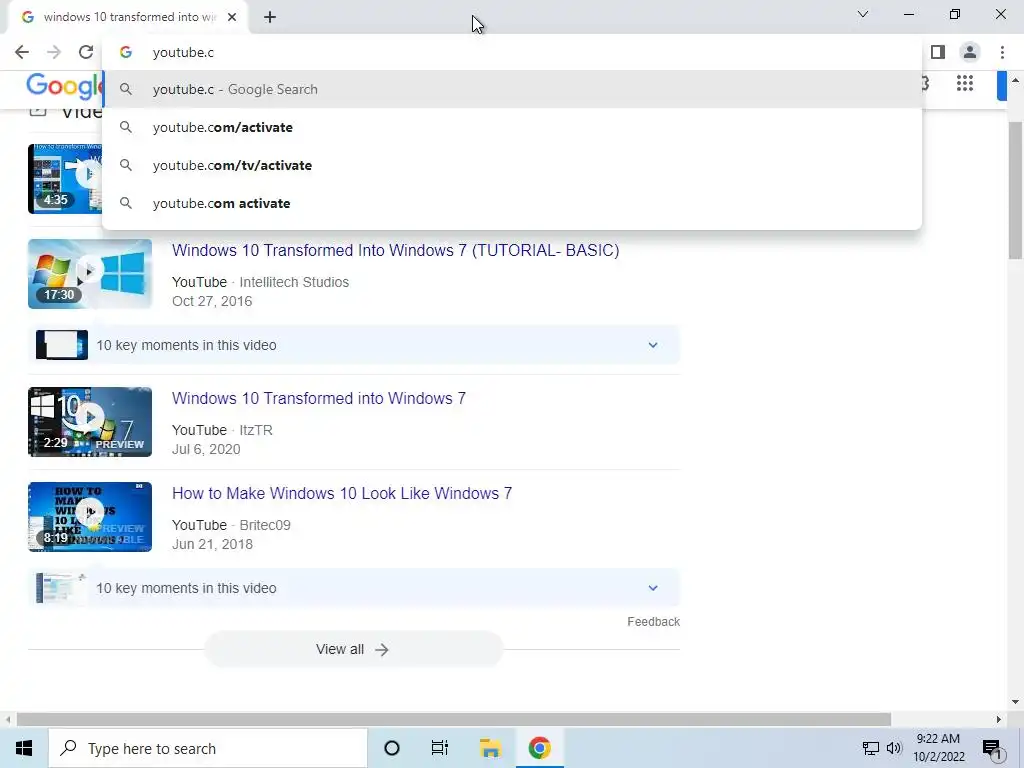
Task: Click the horizontal scrollbar thumb
Action: (454, 719)
